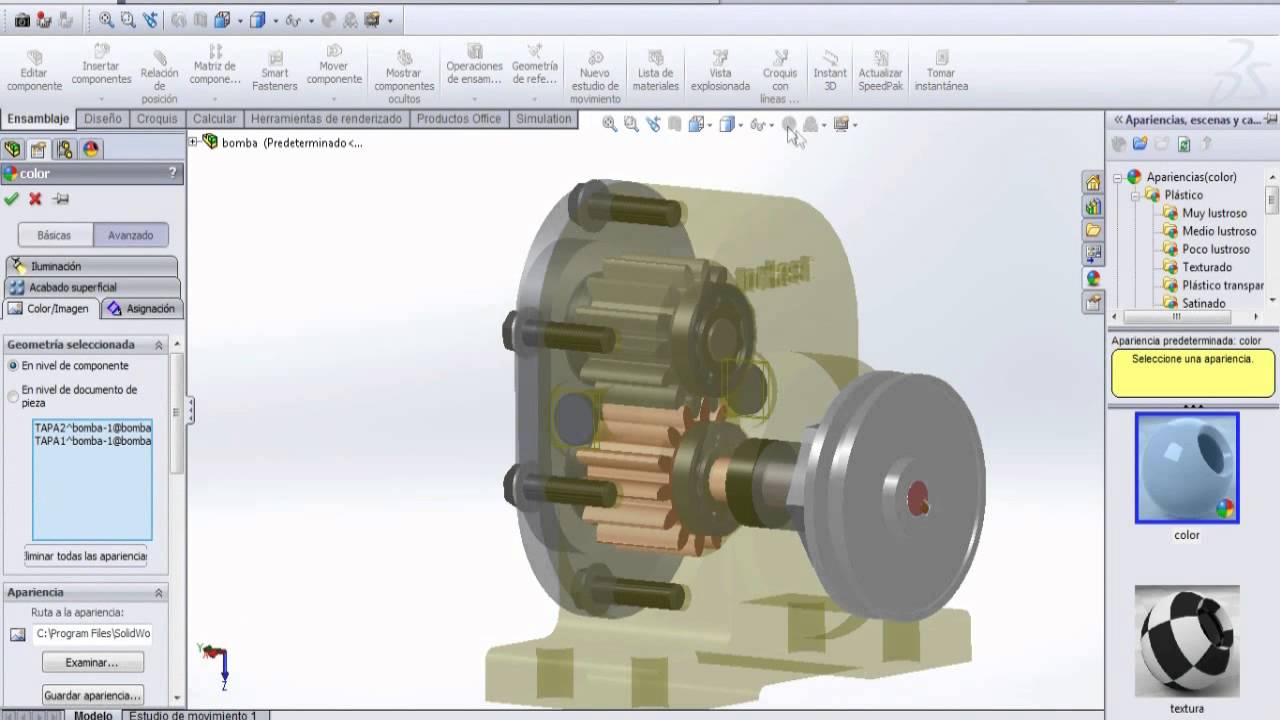Click the Zoom to Fit icon above the viewport

(x=609, y=124)
